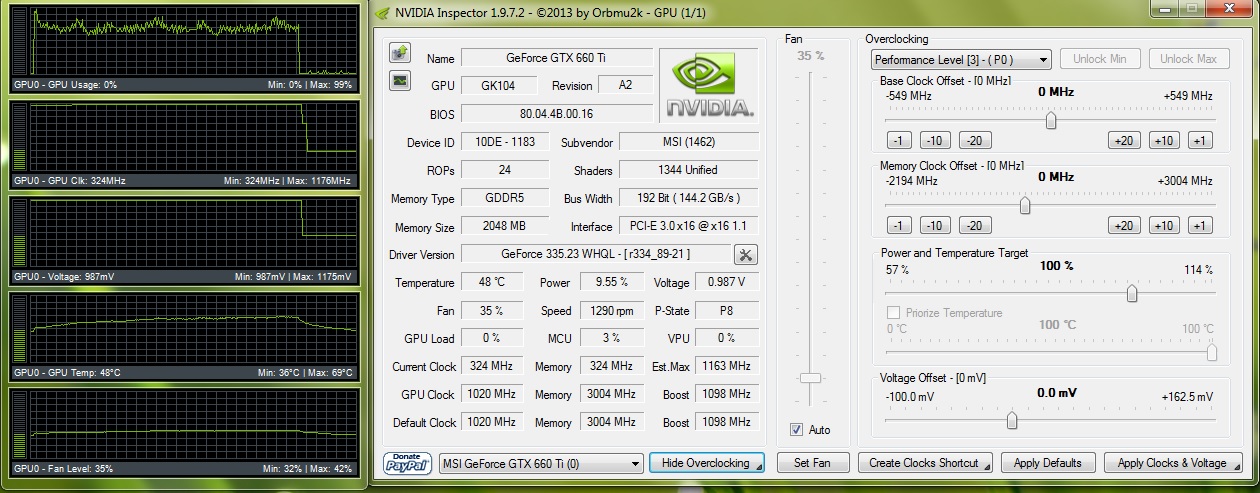Click Memory Clock Offset -1 button
The width and height of the screenshot is (1260, 493).
pyautogui.click(x=899, y=226)
